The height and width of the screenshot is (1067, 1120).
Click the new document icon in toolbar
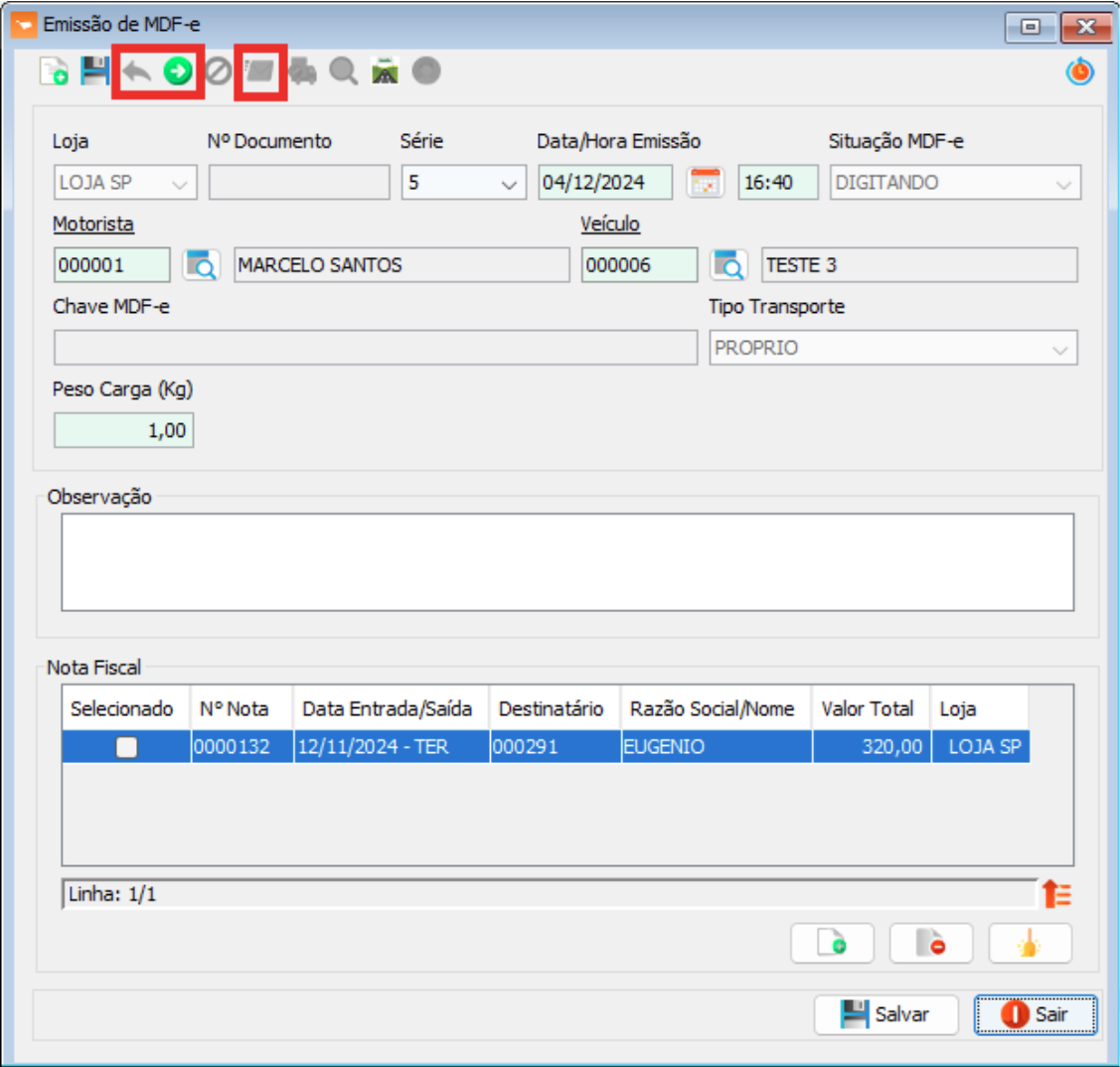pyautogui.click(x=54, y=72)
